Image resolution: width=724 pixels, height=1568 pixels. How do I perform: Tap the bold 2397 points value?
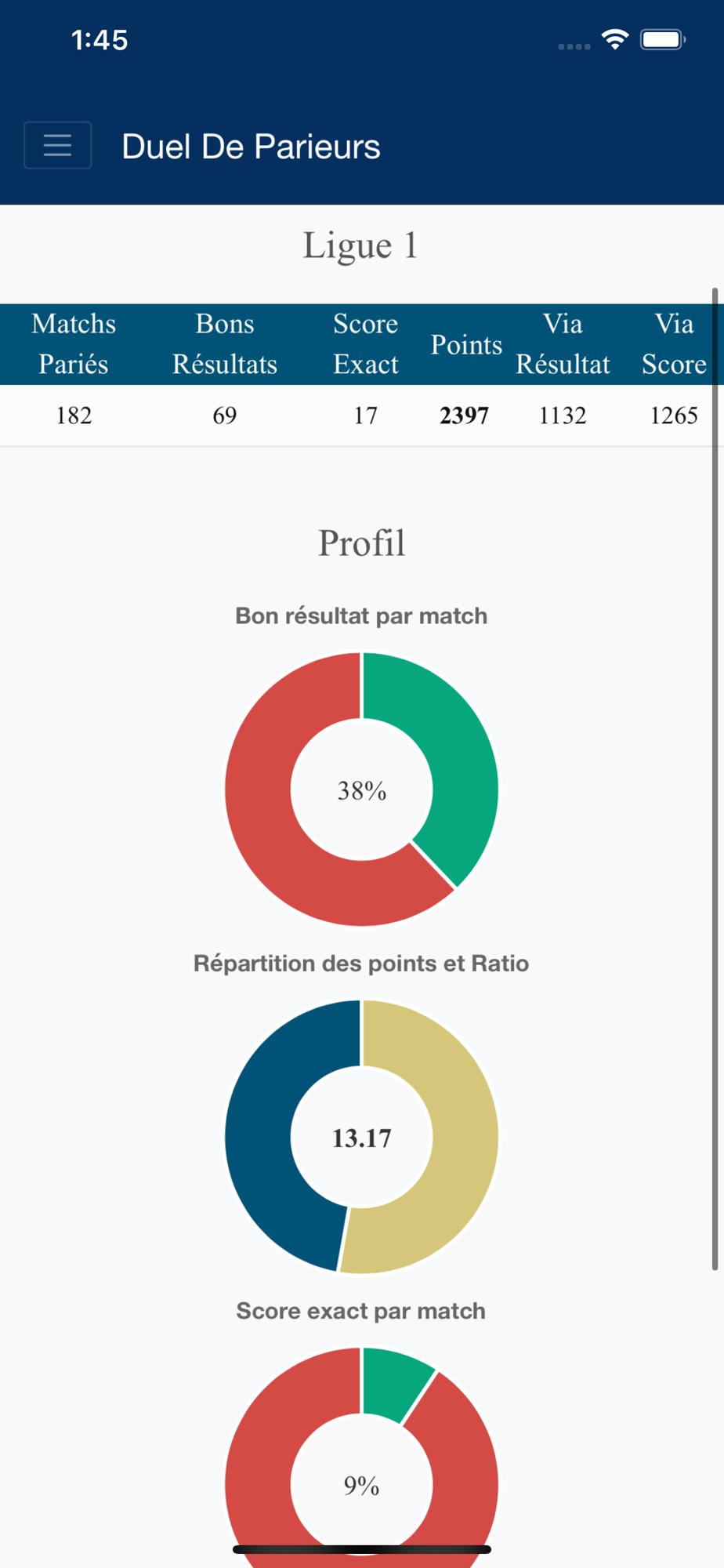click(x=464, y=416)
